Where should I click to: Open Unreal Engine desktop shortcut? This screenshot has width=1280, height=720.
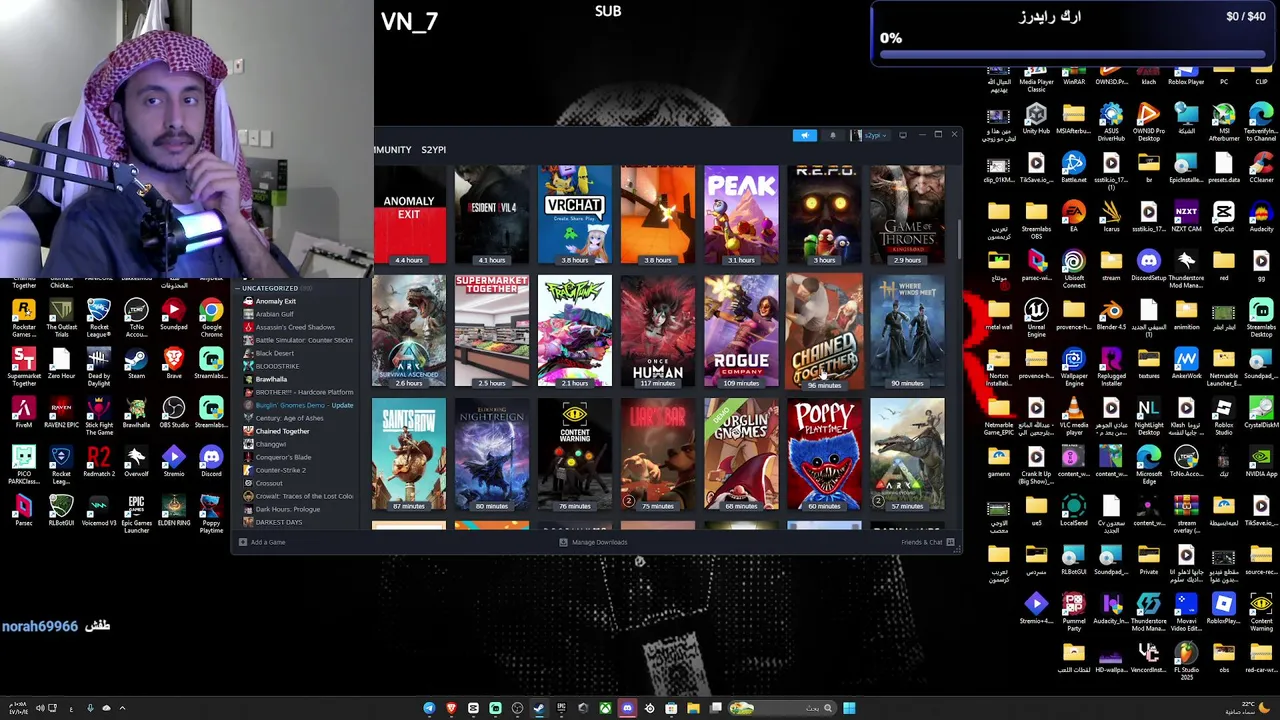[1036, 318]
